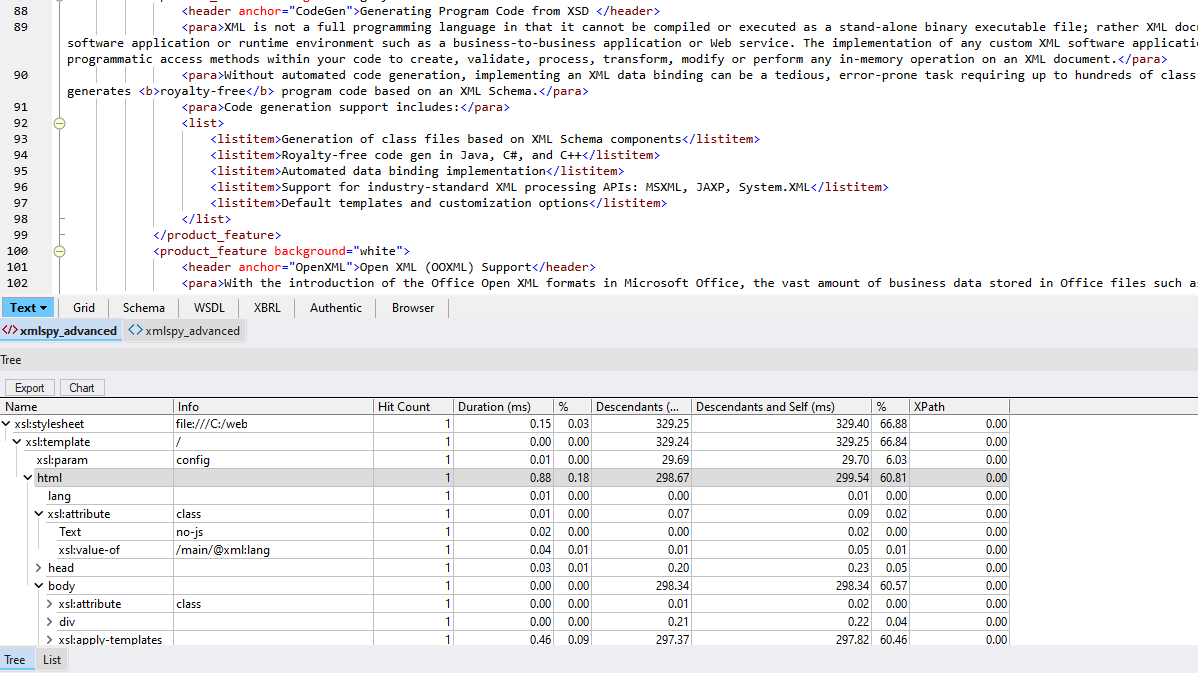Collapse the list element at line 92
1198x673 pixels.
click(x=60, y=122)
